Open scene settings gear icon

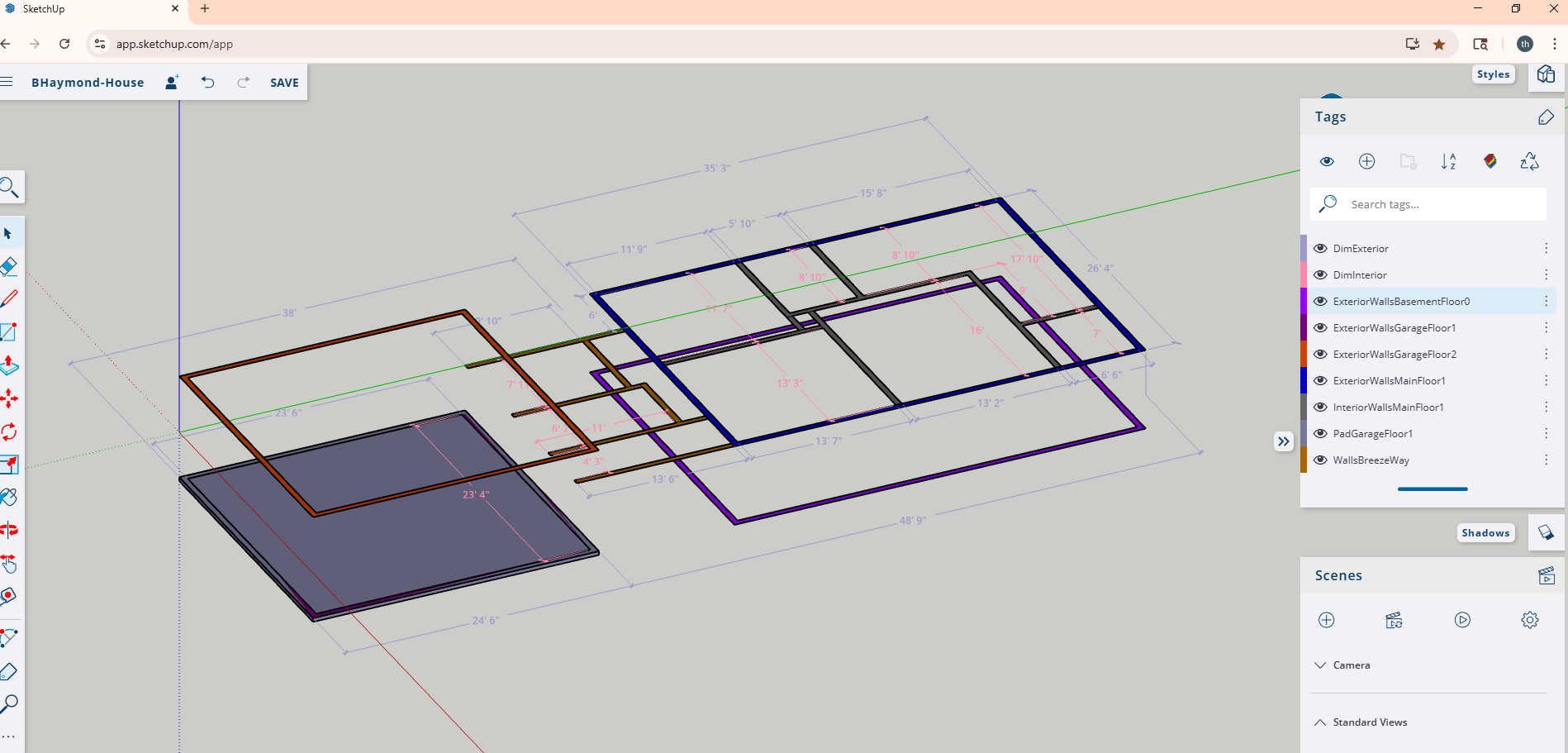pos(1530,620)
